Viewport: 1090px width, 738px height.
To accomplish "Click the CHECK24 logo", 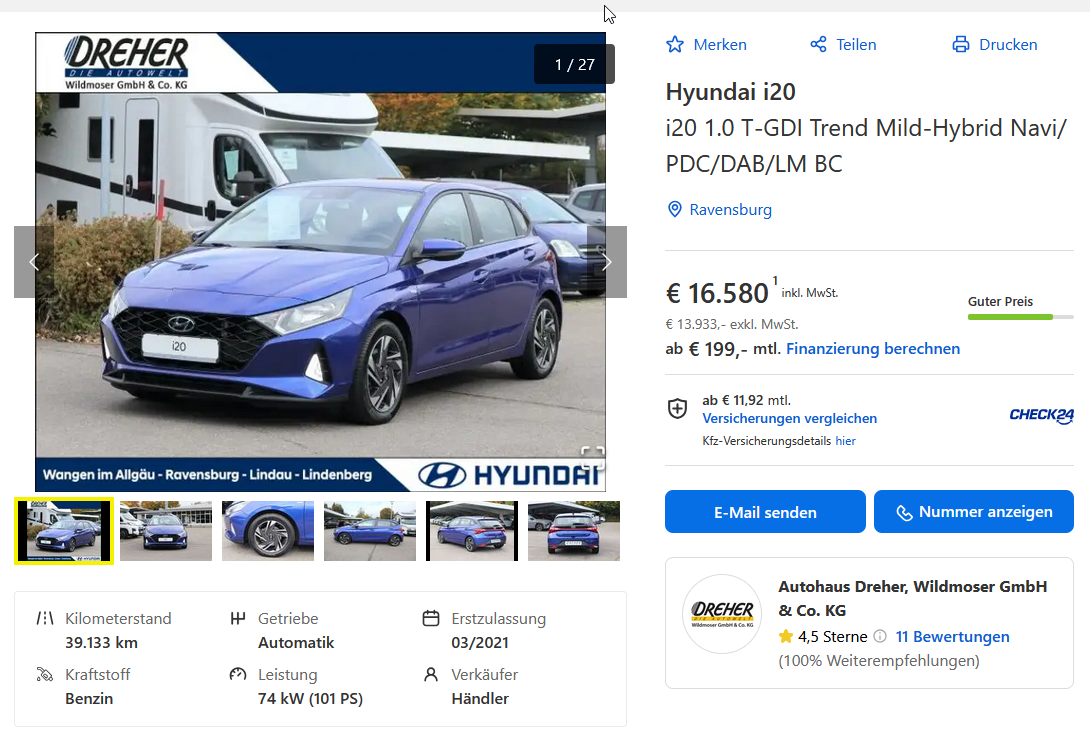I will tap(1041, 415).
